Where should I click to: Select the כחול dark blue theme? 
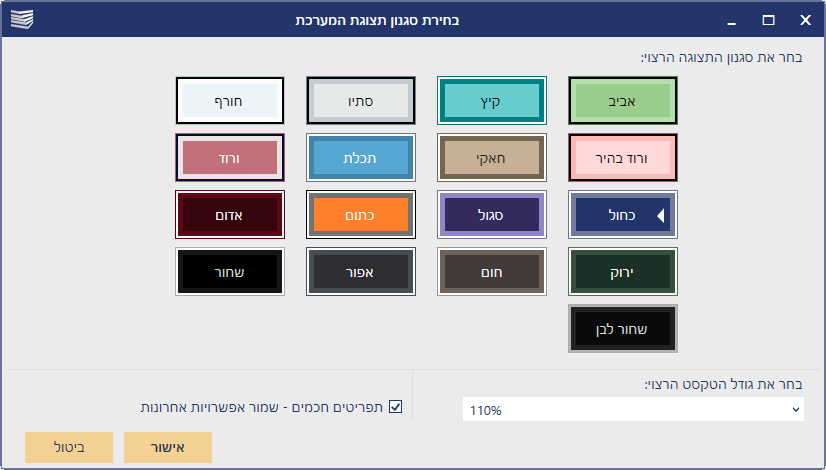(623, 214)
